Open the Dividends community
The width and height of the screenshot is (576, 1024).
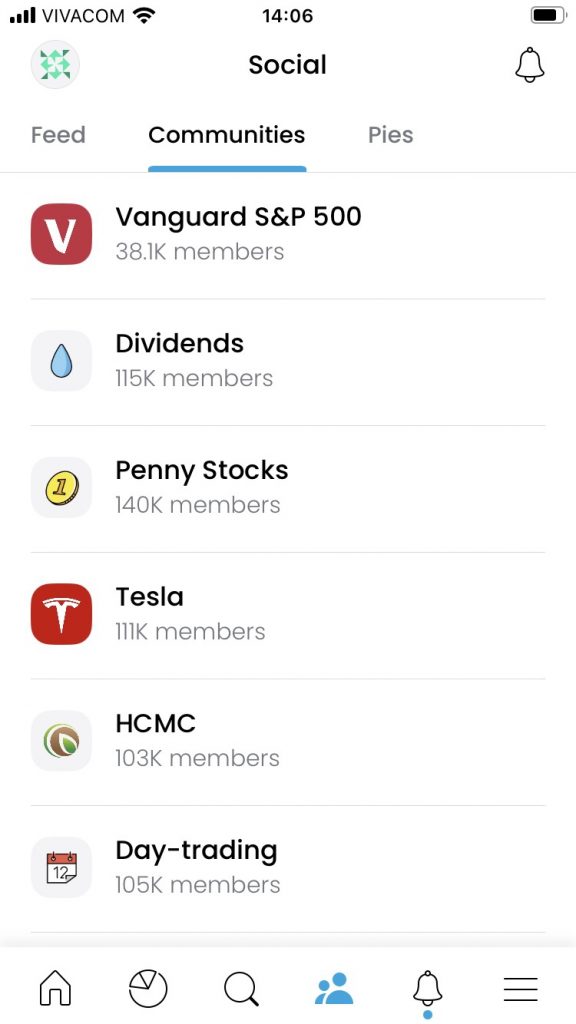coord(288,361)
